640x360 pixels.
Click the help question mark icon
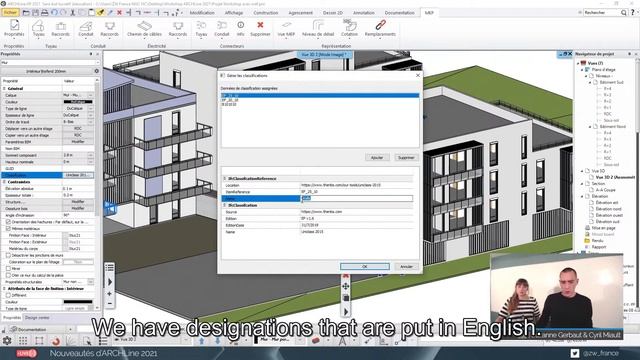(633, 13)
